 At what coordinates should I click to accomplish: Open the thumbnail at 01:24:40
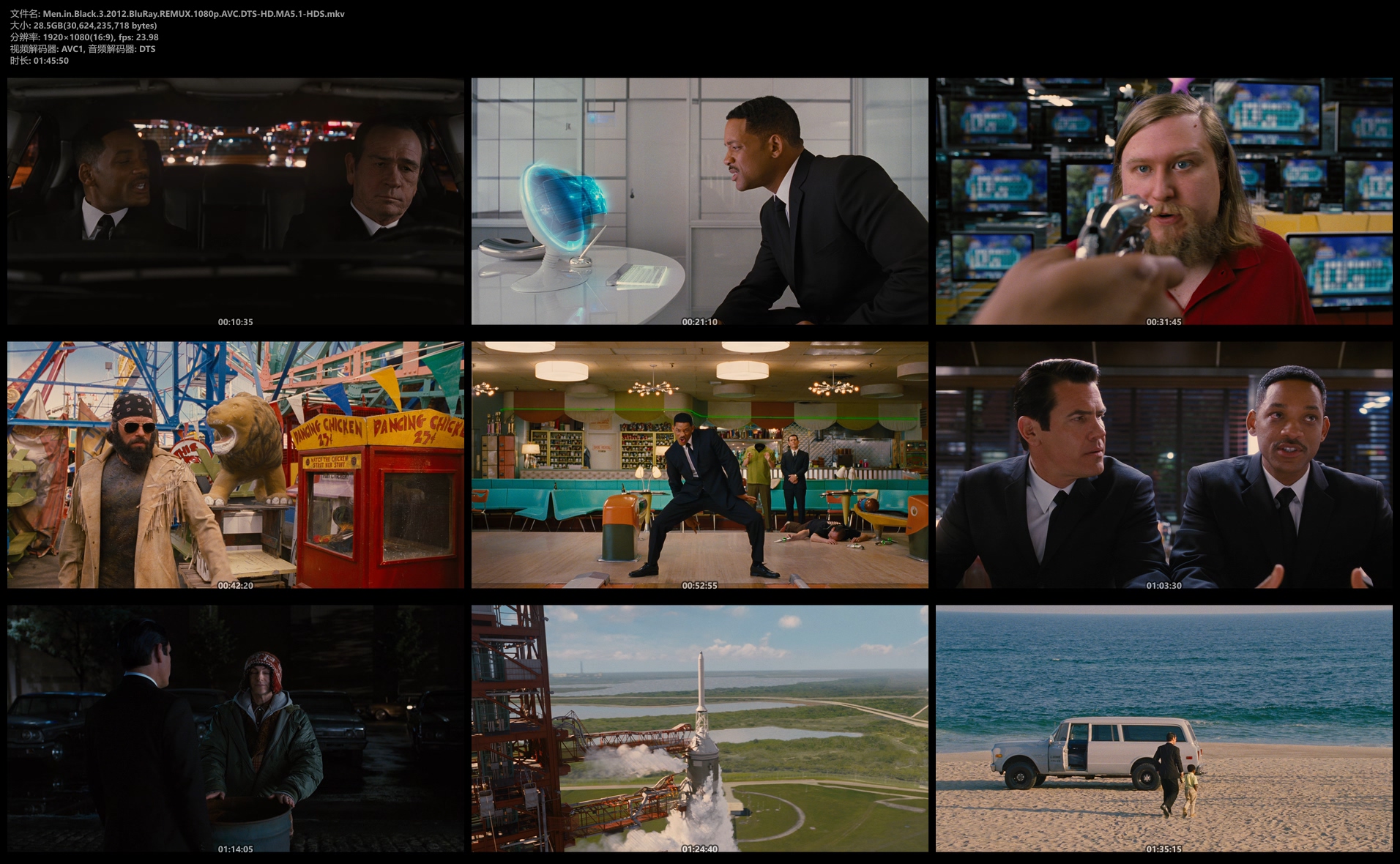point(700,729)
